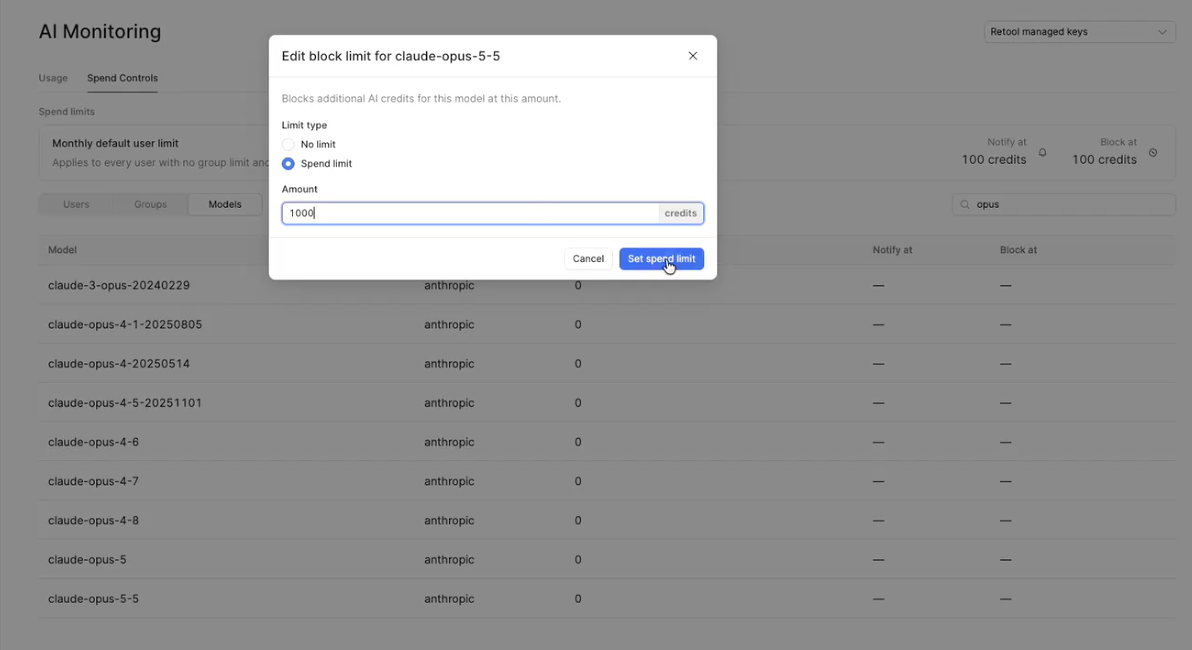The image size is (1192, 650).
Task: Open the Retool managed keys dropdown
Action: tap(1079, 32)
